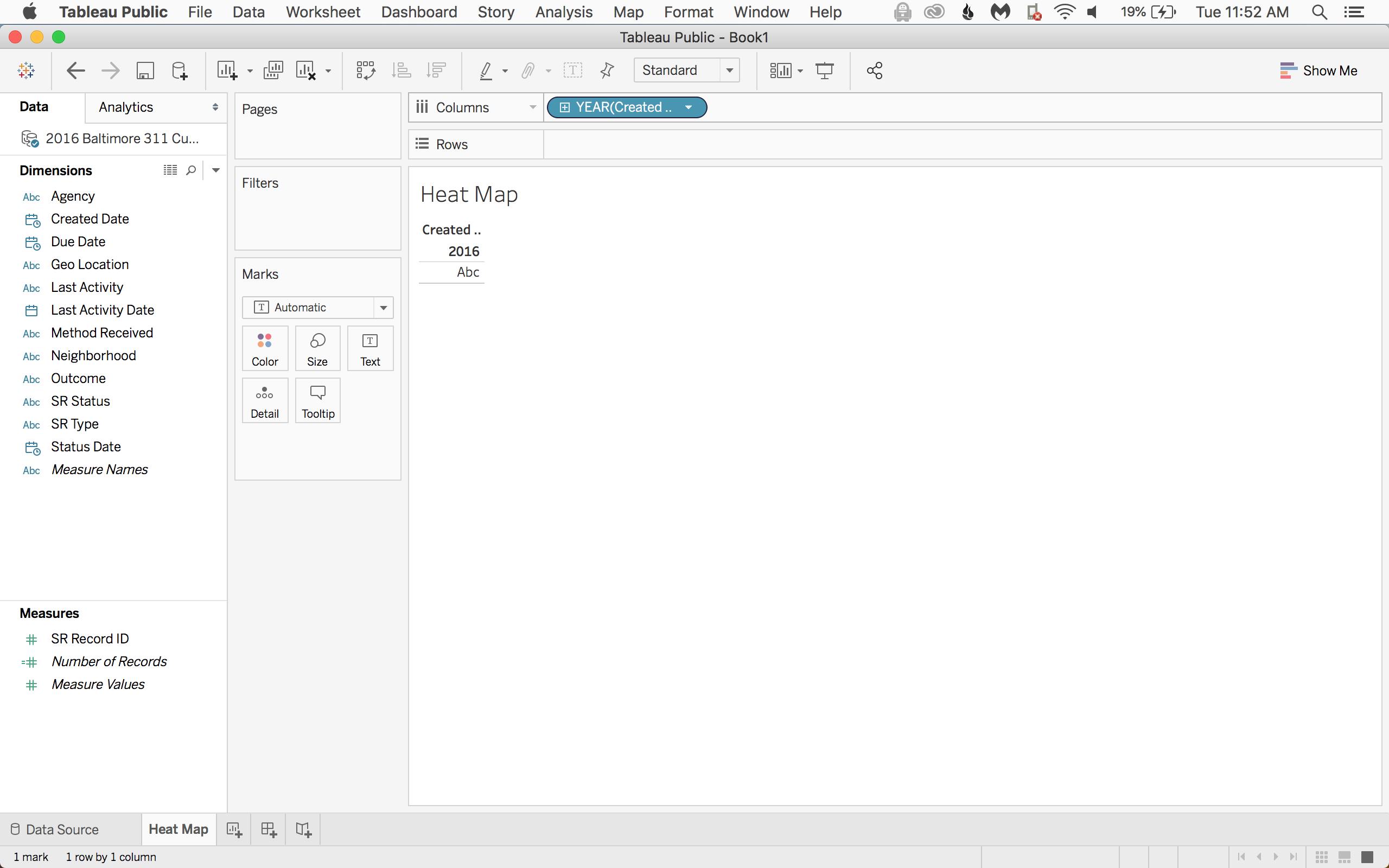The width and height of the screenshot is (1389, 868).
Task: Click the Sort descending icon
Action: [436, 71]
